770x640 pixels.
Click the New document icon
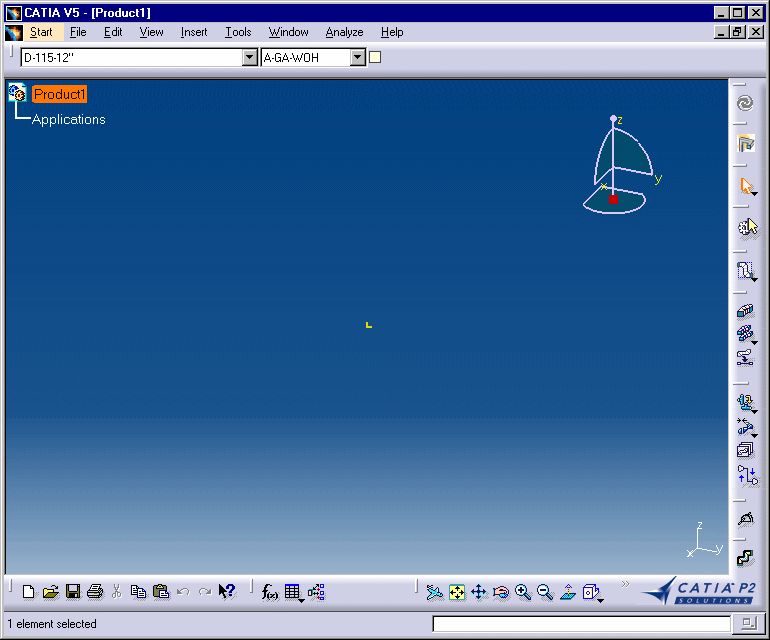click(x=28, y=592)
